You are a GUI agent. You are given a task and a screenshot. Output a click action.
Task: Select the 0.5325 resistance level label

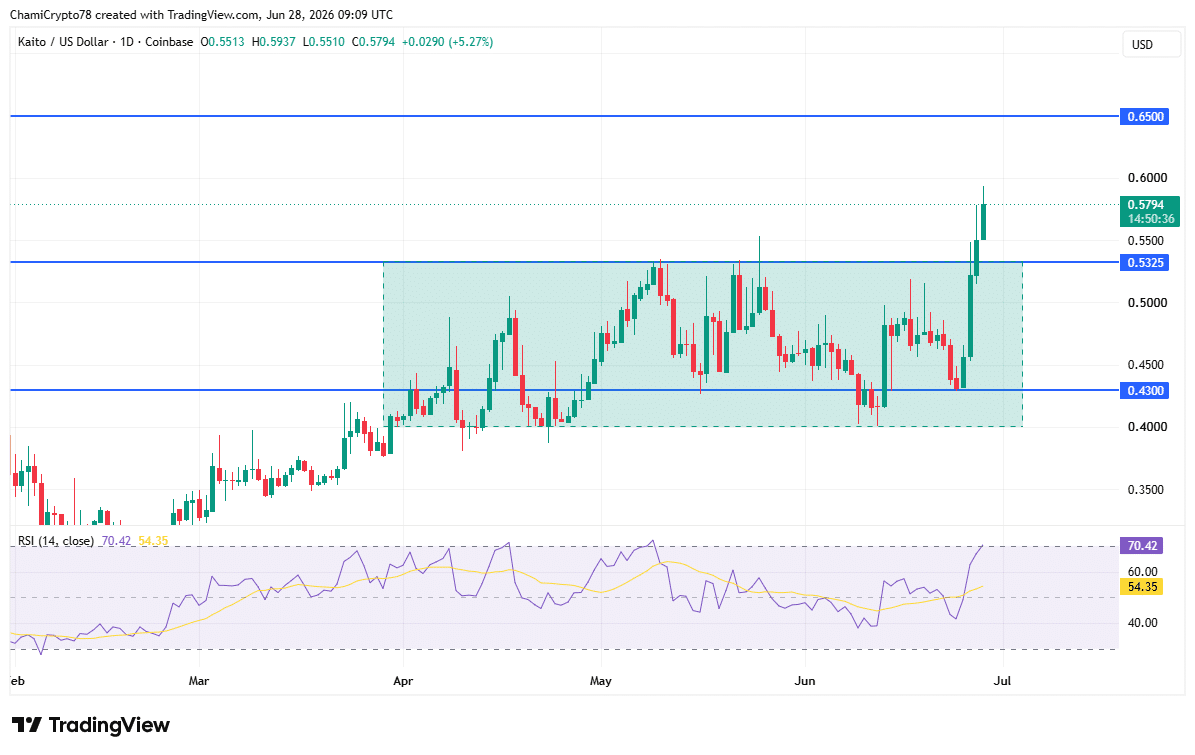[x=1145, y=263]
